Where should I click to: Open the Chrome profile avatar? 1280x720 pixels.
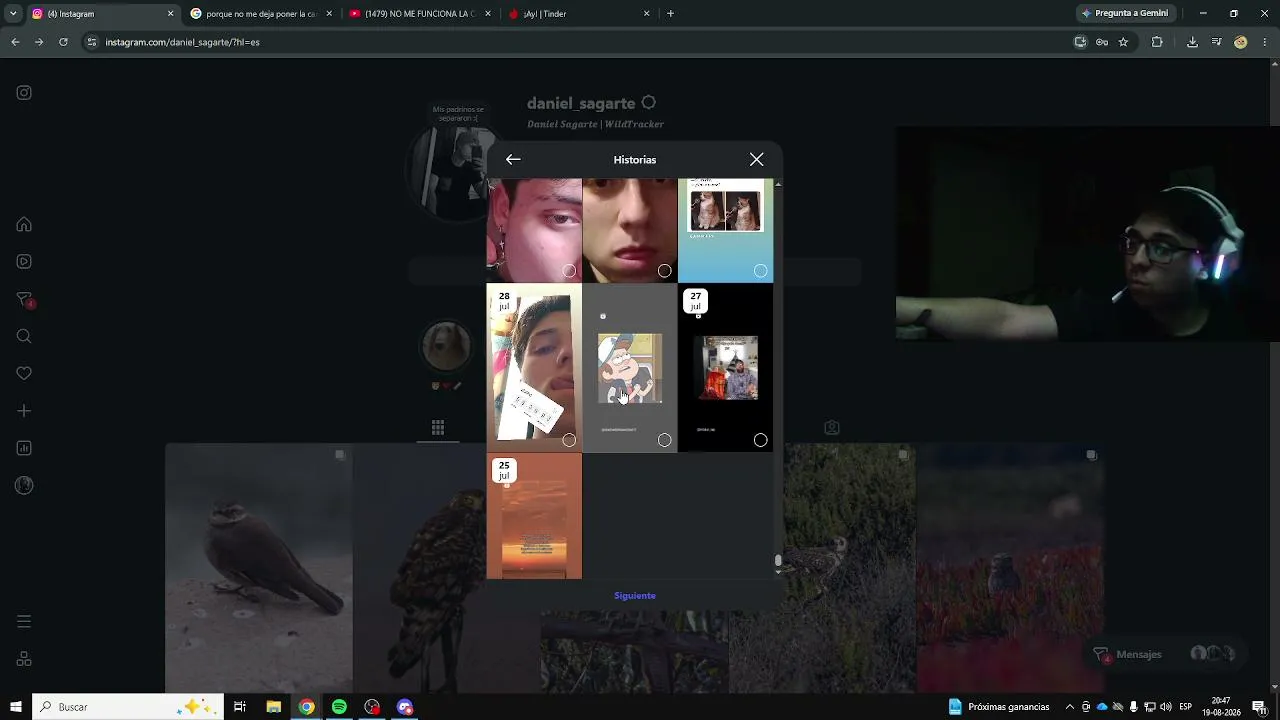point(1241,42)
